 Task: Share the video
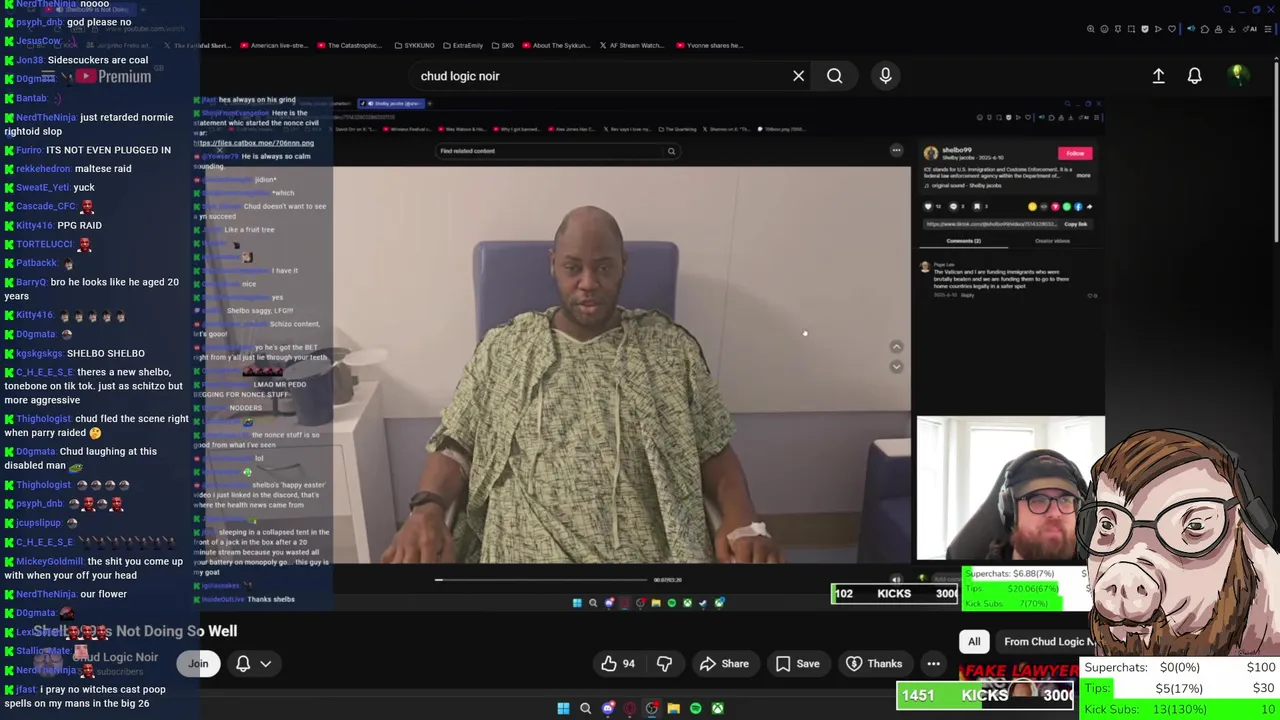coord(724,664)
